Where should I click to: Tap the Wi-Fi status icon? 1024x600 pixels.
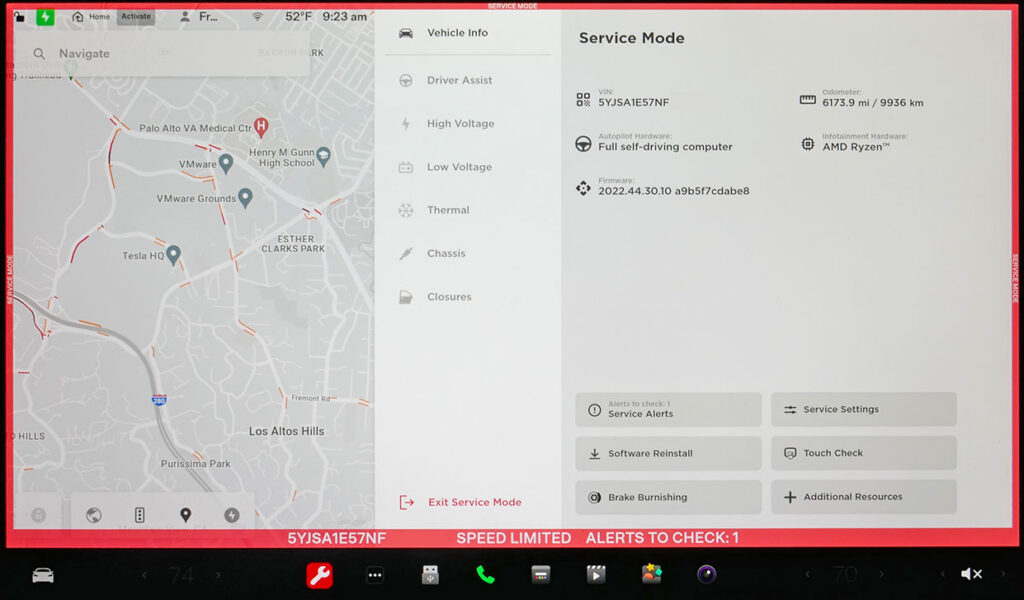[x=258, y=17]
